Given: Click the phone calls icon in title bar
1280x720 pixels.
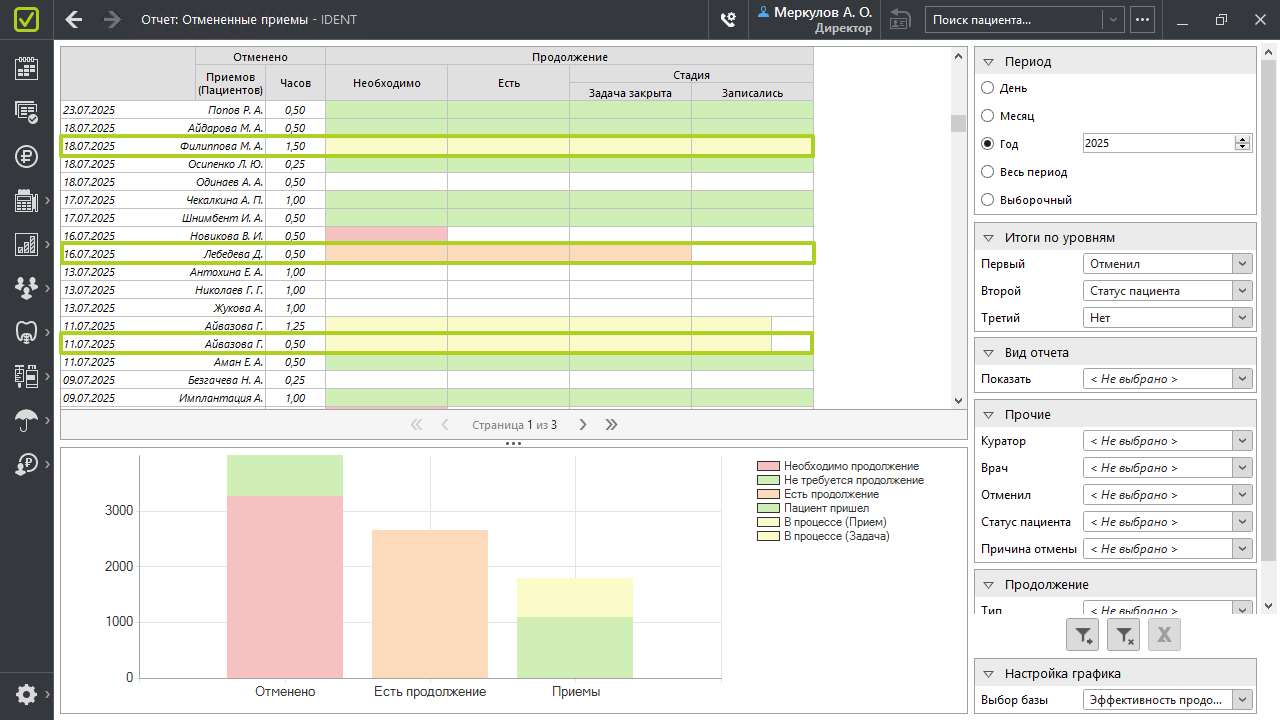Looking at the screenshot, I should 728,19.
